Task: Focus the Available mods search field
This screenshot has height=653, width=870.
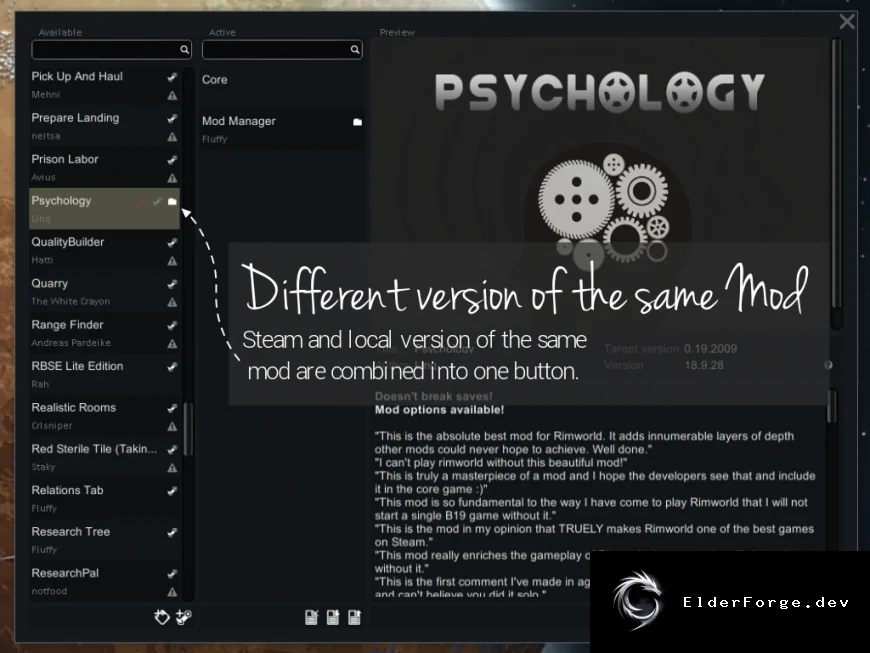Action: (x=112, y=50)
